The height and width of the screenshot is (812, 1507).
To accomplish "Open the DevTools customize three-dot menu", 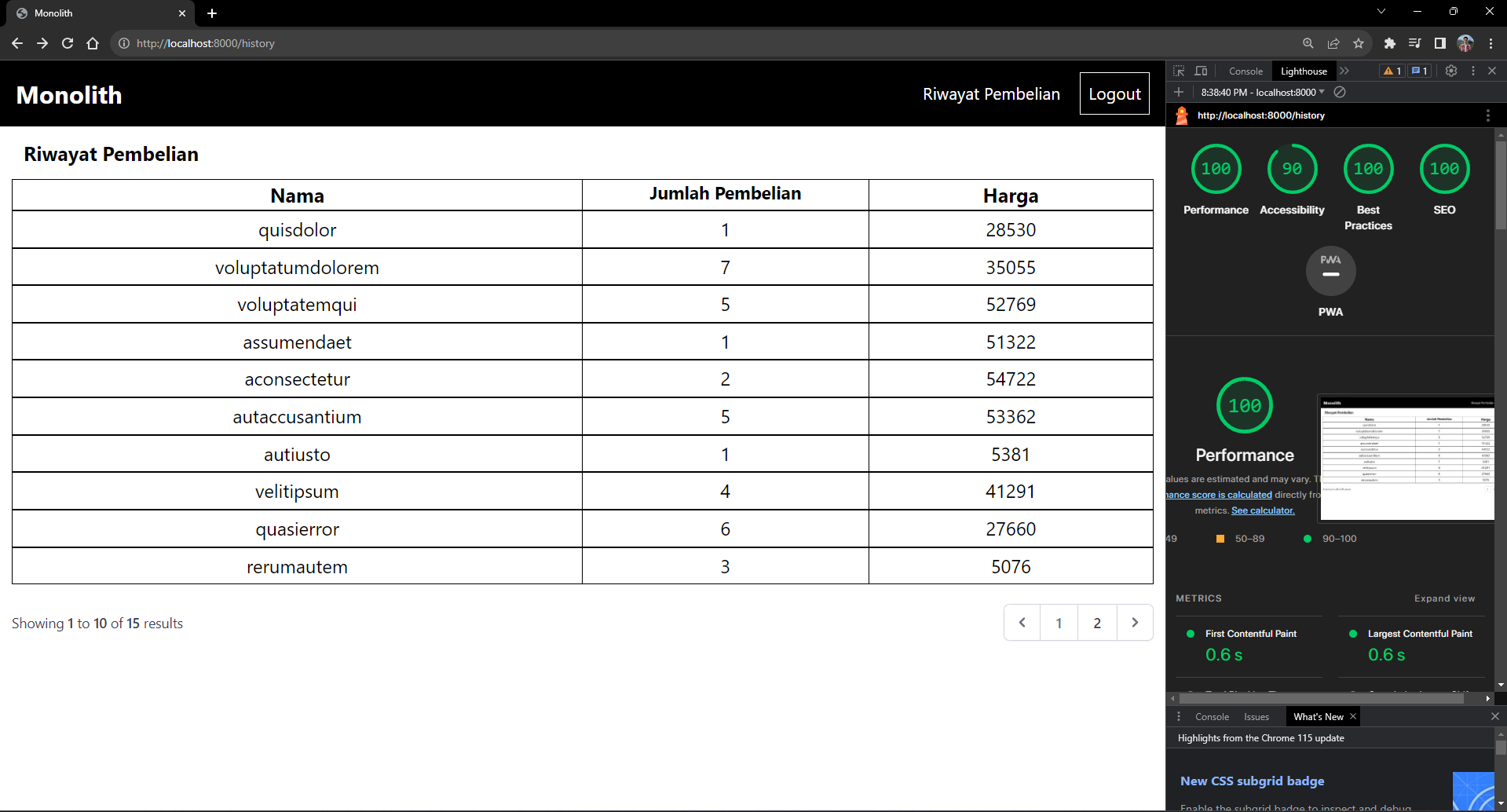I will [x=1472, y=71].
